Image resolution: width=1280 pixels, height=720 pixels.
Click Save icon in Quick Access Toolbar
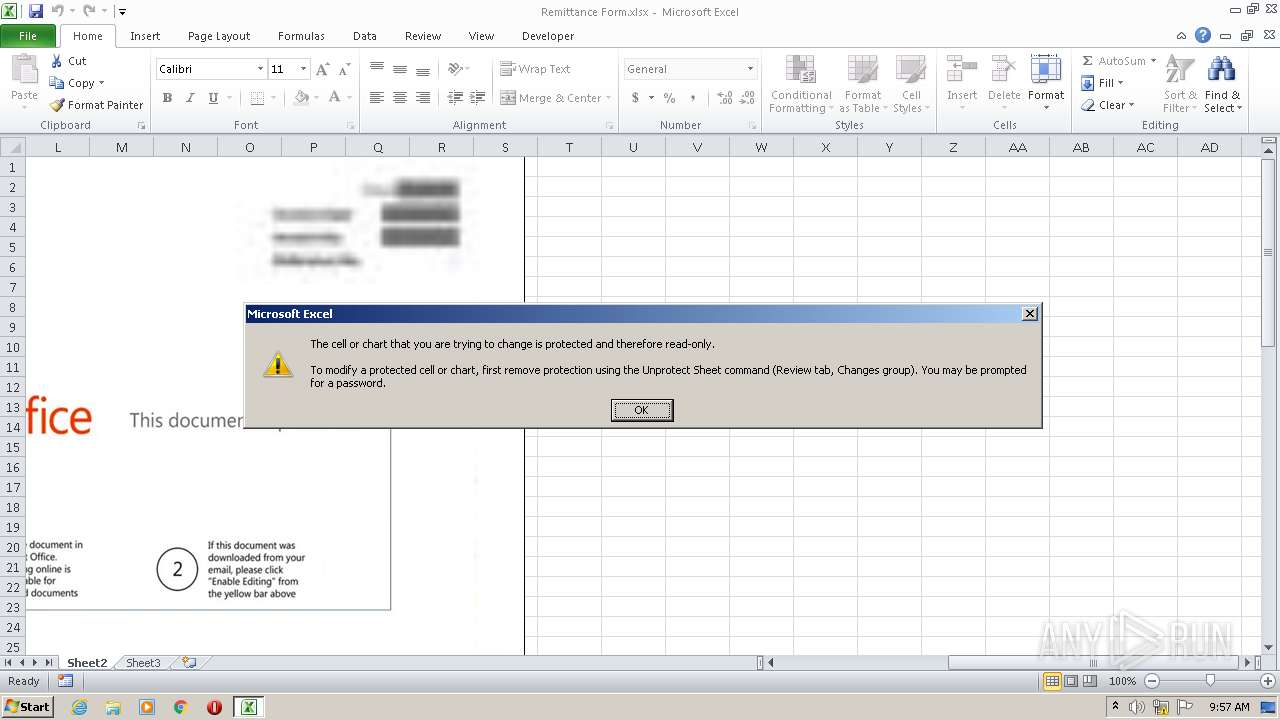36,11
